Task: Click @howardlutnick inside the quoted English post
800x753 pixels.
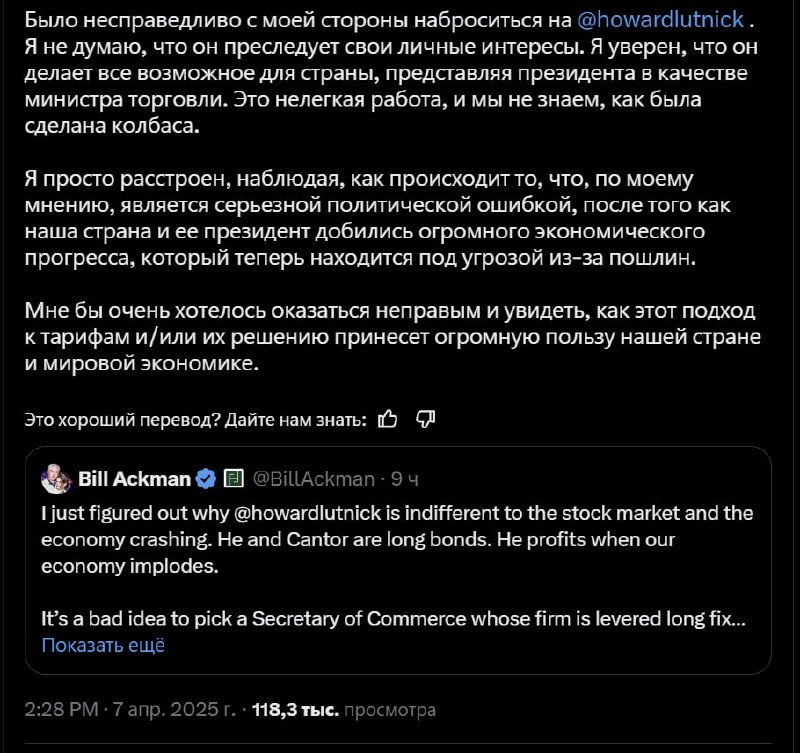Action: point(307,513)
